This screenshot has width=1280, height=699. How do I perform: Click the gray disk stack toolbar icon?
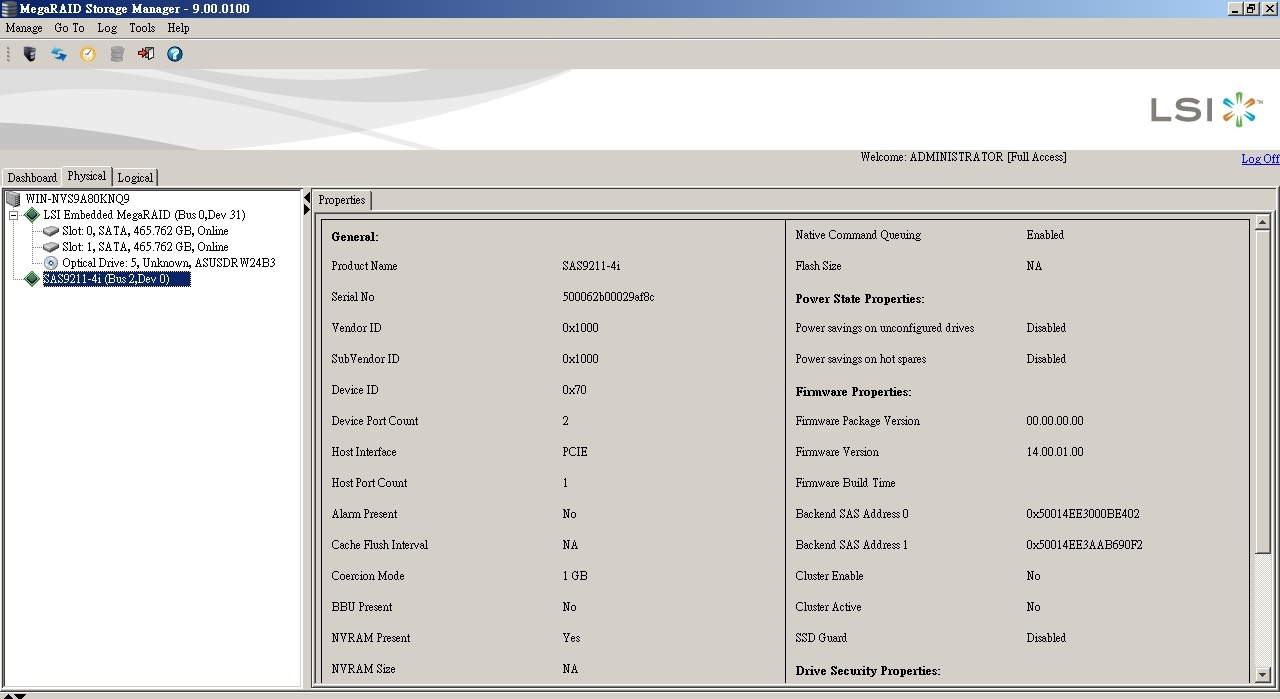117,54
